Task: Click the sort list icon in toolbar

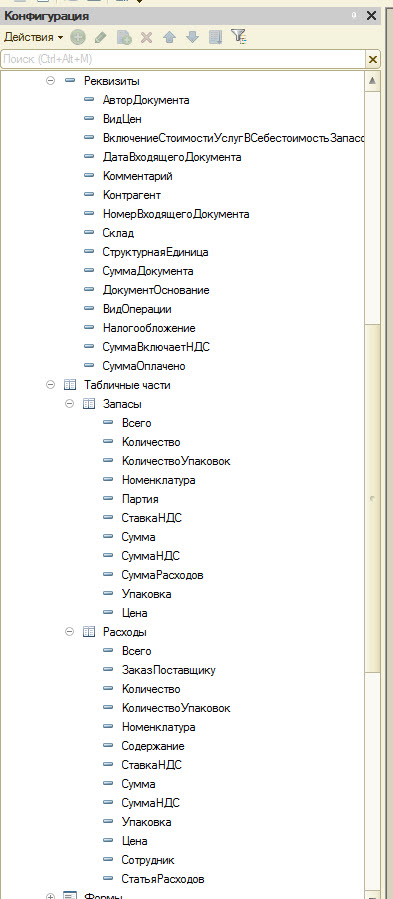Action: (x=216, y=37)
